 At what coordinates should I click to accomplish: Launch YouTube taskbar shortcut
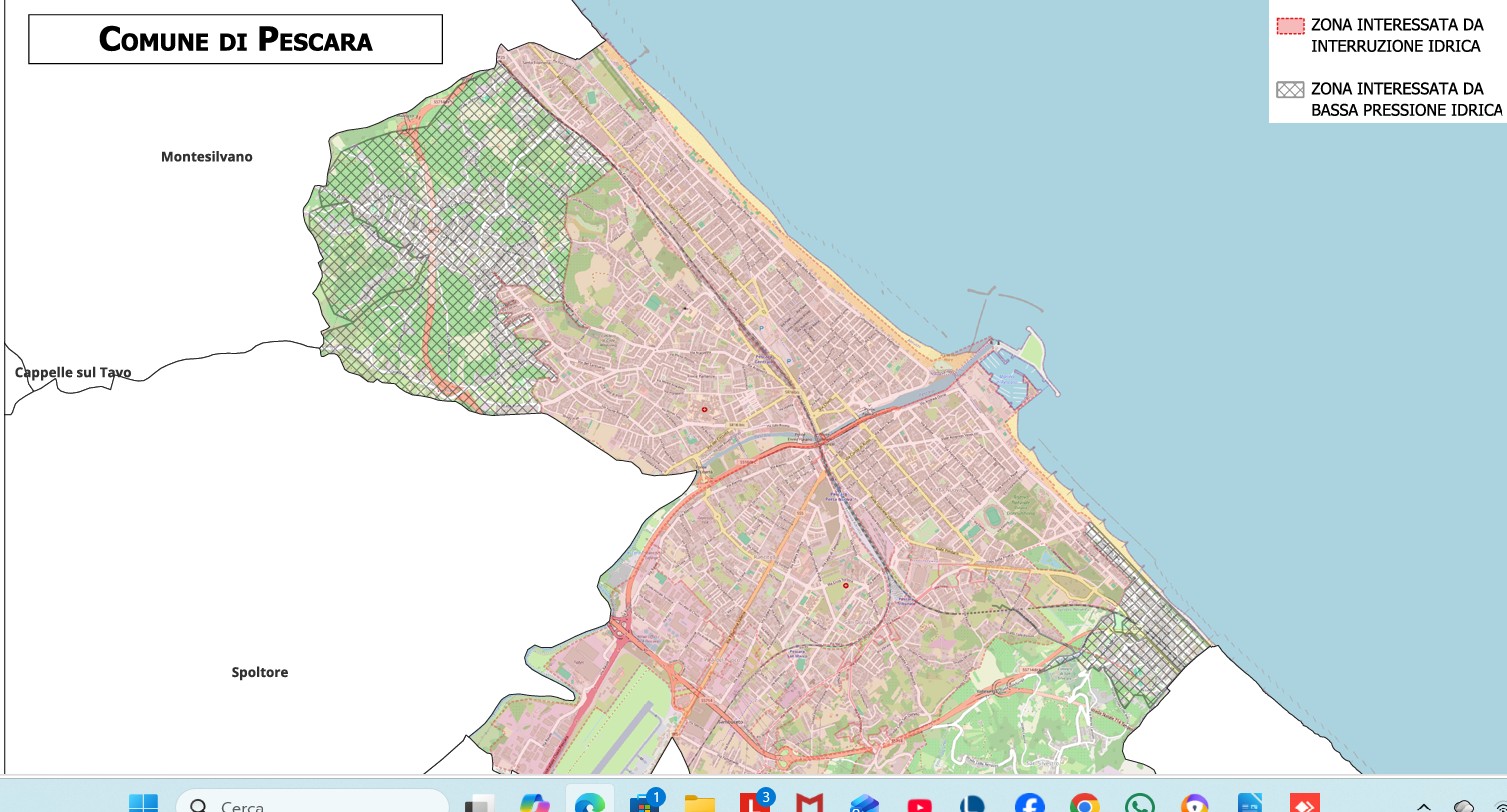(x=919, y=804)
